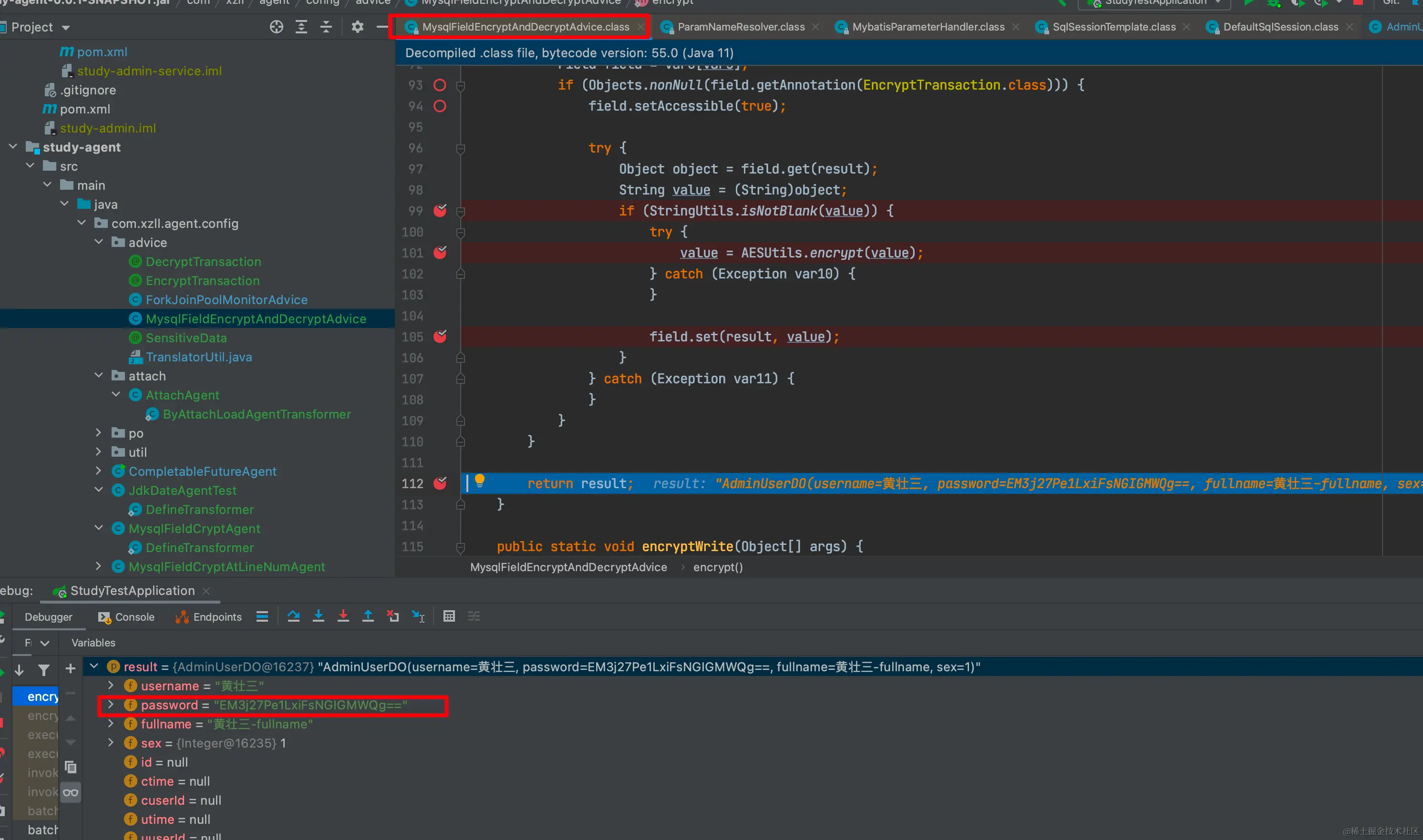Toggle the breakpoint on line 105
Image resolution: width=1423 pixels, height=840 pixels.
(440, 337)
